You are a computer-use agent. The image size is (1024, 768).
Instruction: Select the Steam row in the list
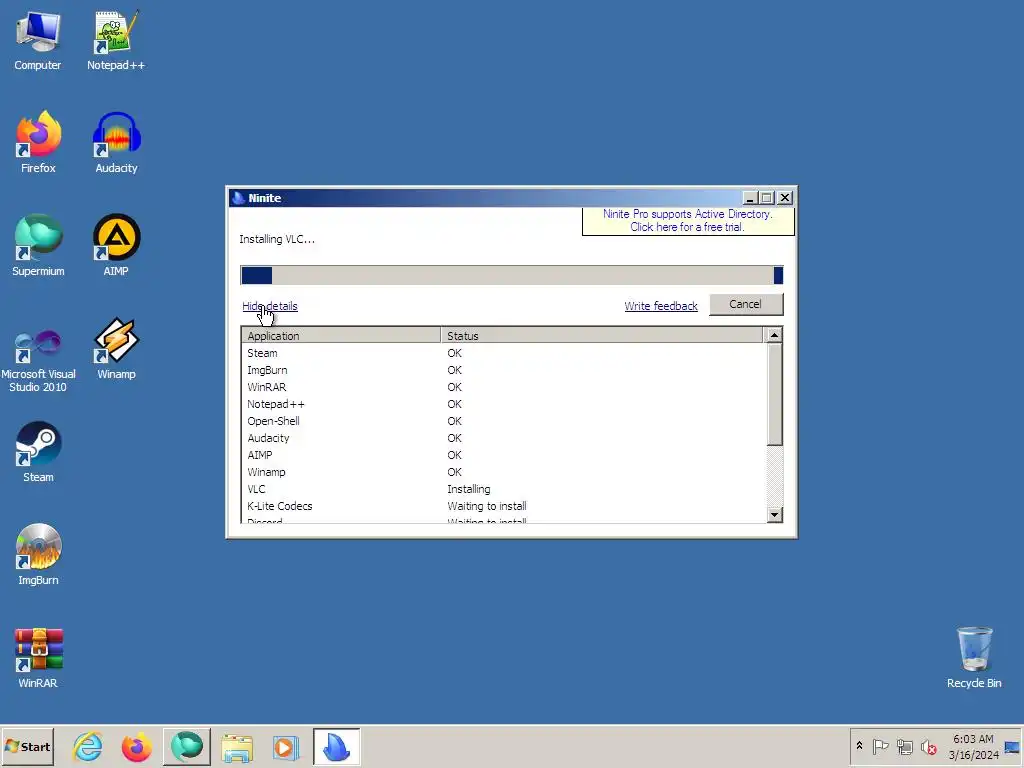coord(502,353)
